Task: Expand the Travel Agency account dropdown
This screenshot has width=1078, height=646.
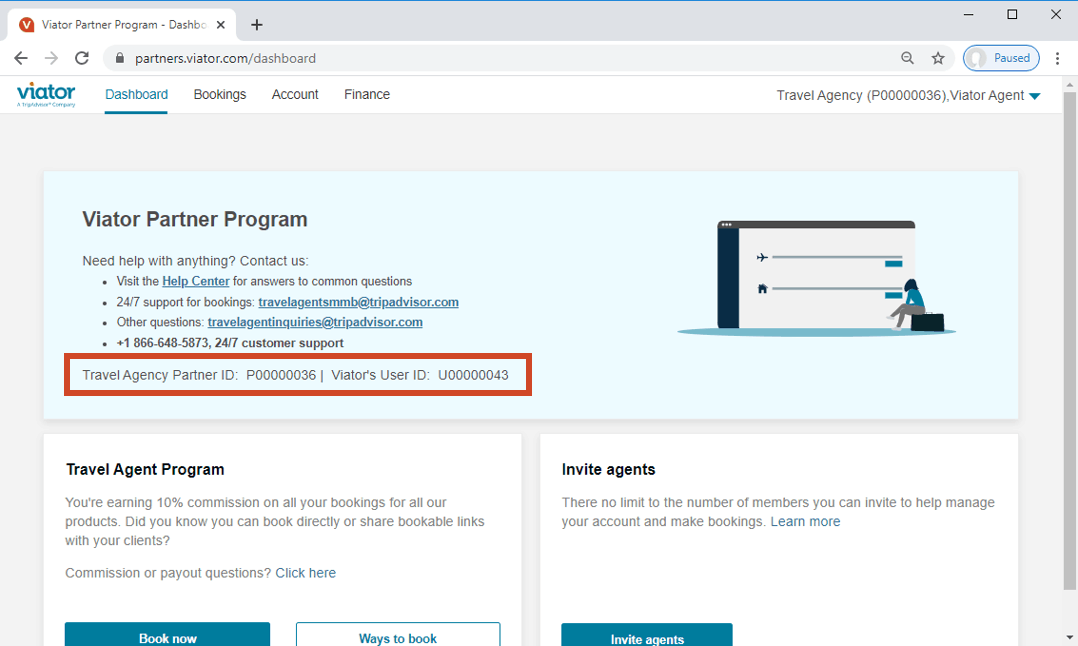Action: click(908, 96)
